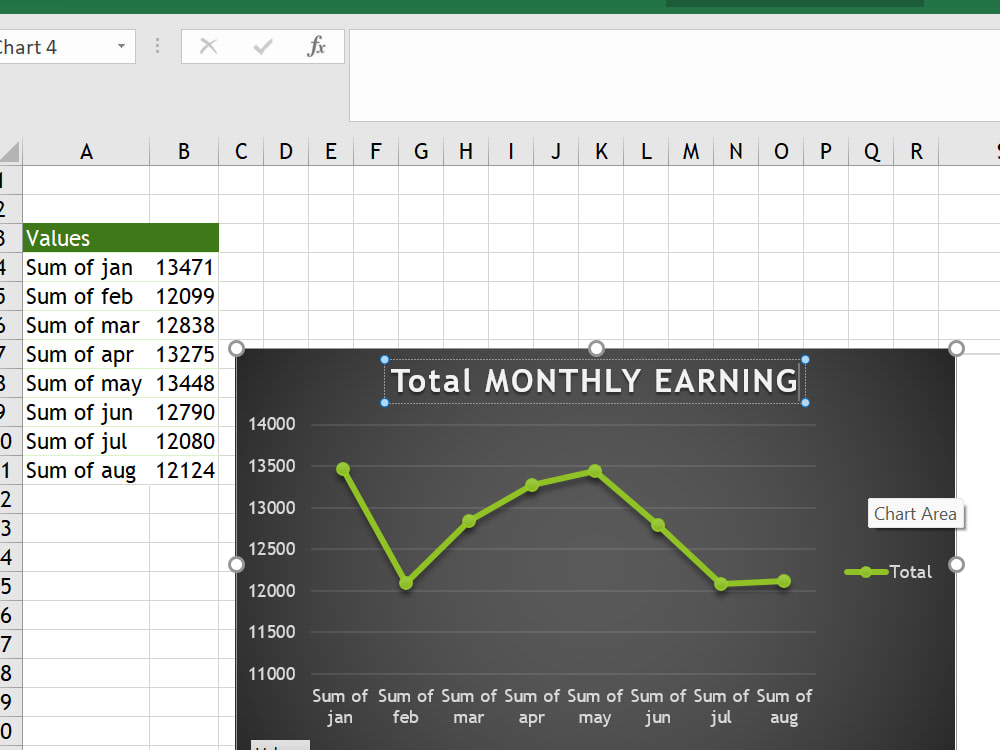This screenshot has width=1000, height=750.
Task: Open the Name Box dropdown arrow
Action: click(121, 46)
